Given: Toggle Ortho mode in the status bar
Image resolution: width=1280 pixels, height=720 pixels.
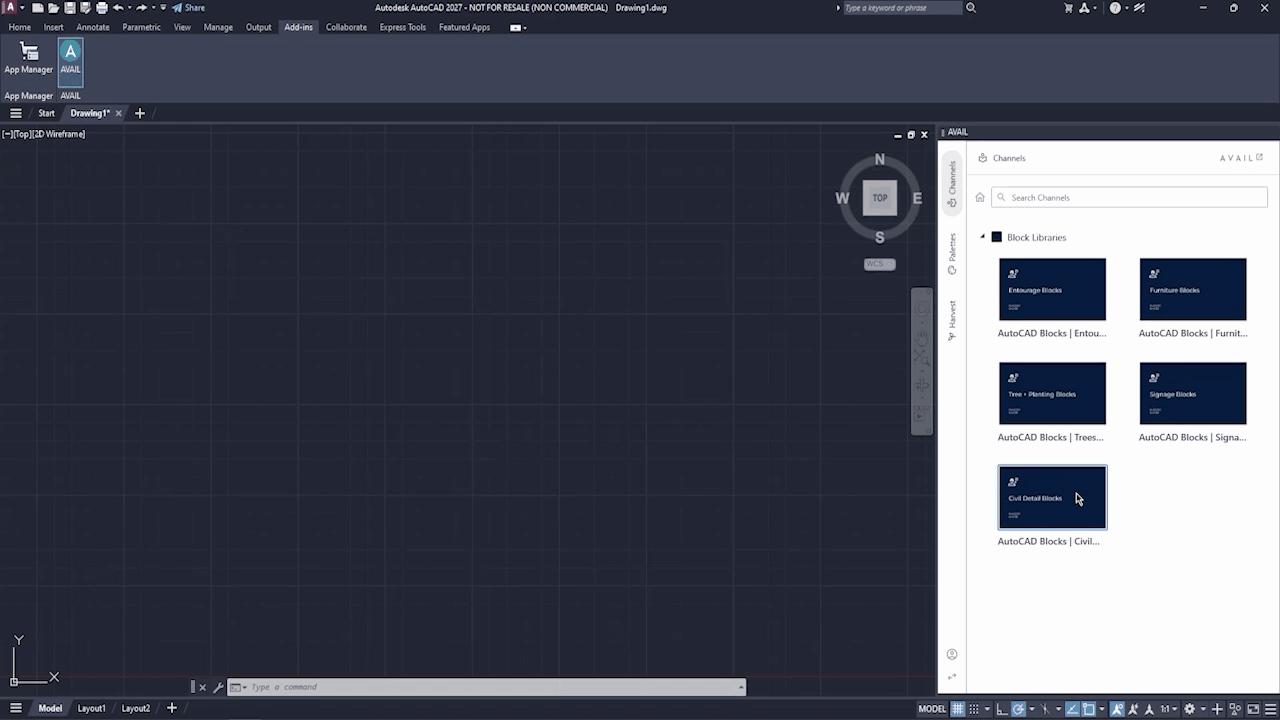Looking at the screenshot, I should pos(1003,709).
